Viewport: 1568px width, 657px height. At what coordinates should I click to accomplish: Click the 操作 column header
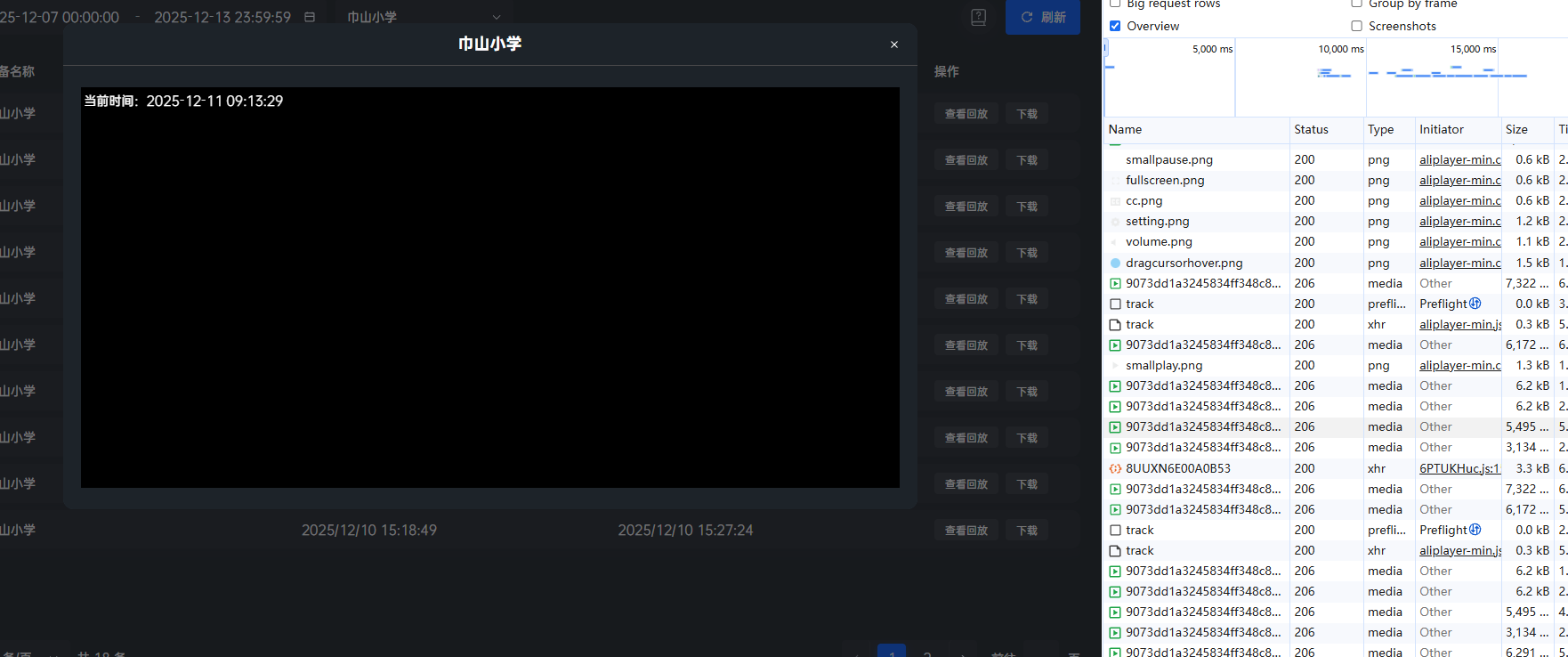947,71
